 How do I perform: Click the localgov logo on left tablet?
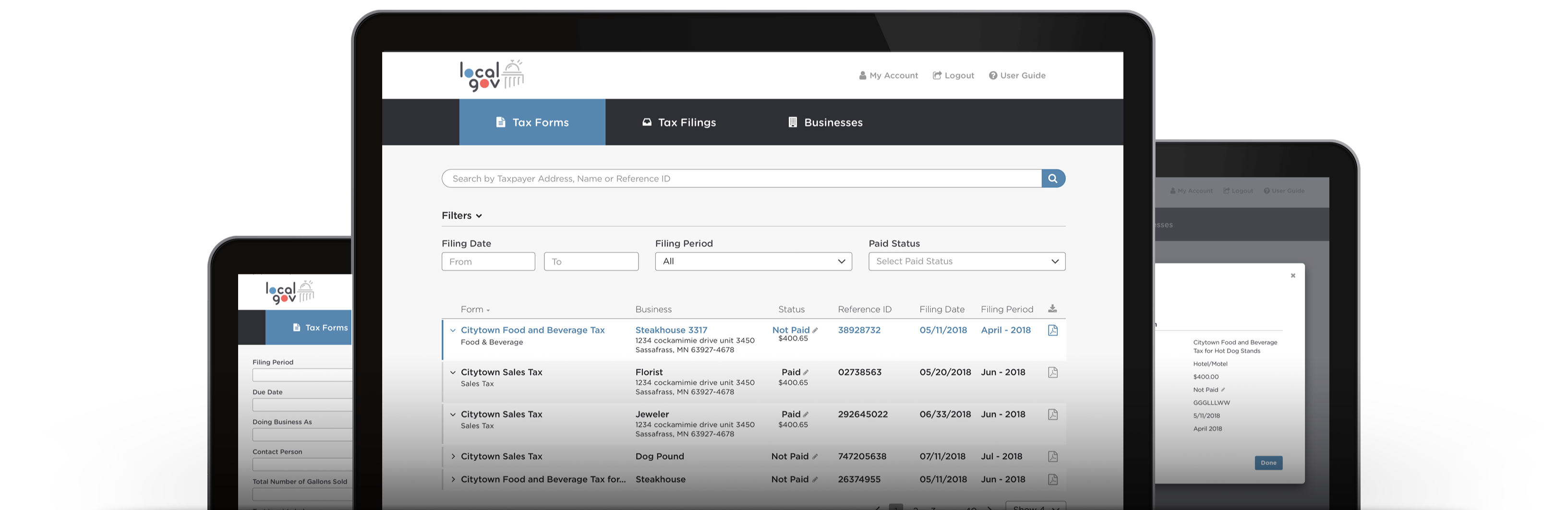pyautogui.click(x=290, y=292)
